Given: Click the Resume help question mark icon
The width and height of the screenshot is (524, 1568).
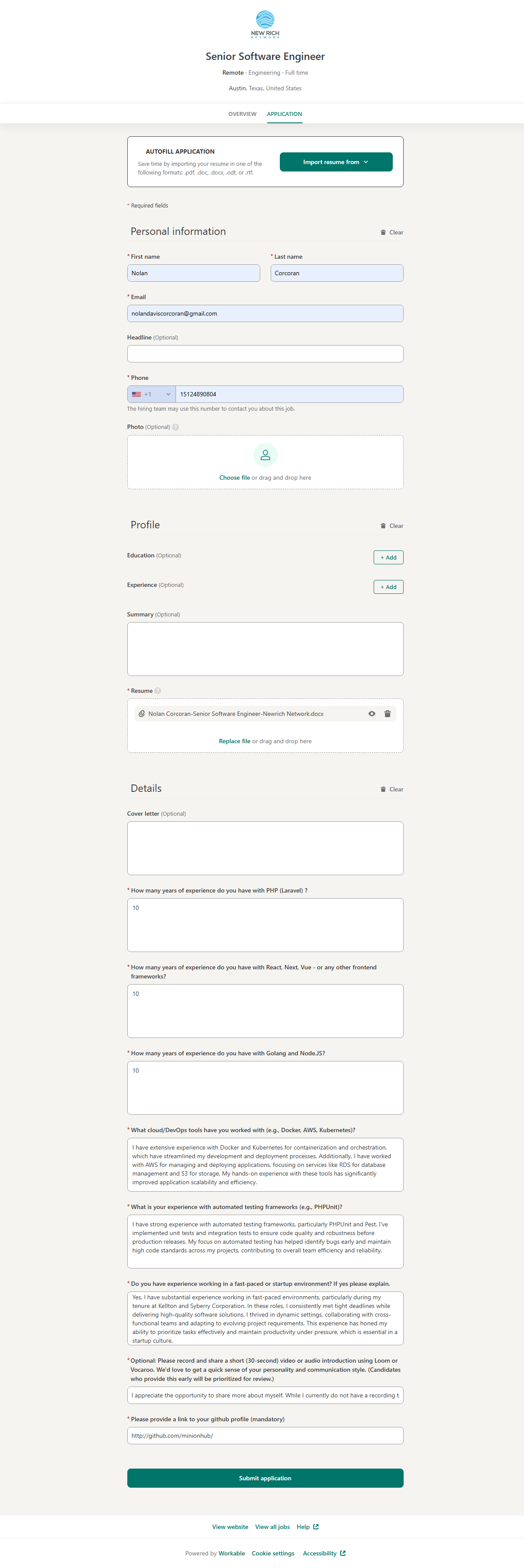Looking at the screenshot, I should [158, 691].
